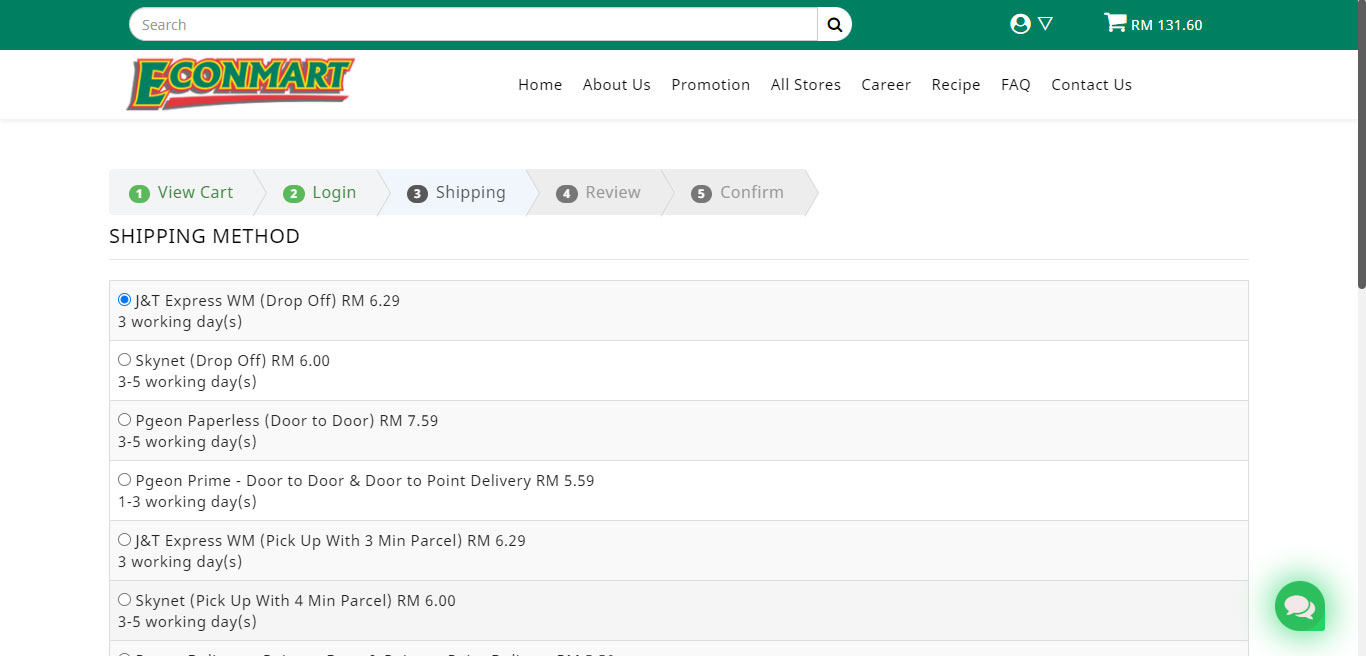Click '3-5 working day(s)' under Skynet Pick Up
Screen dimensions: 1366x656
187,622
